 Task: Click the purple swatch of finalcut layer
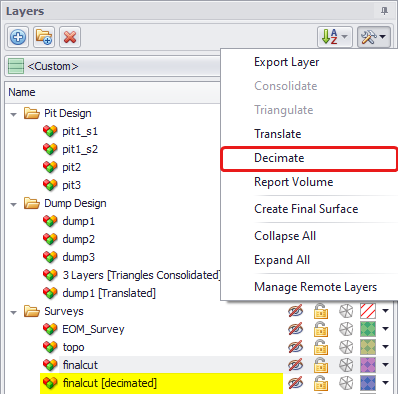368,365
